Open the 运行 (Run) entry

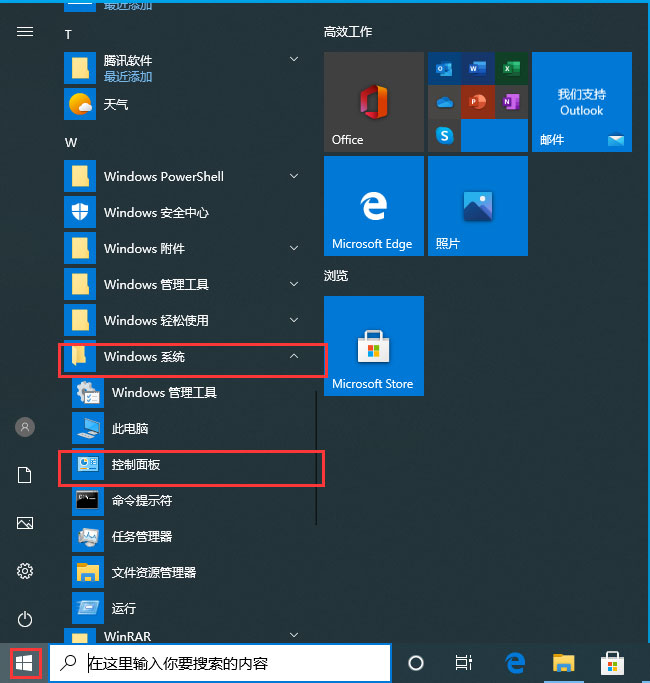[124, 609]
